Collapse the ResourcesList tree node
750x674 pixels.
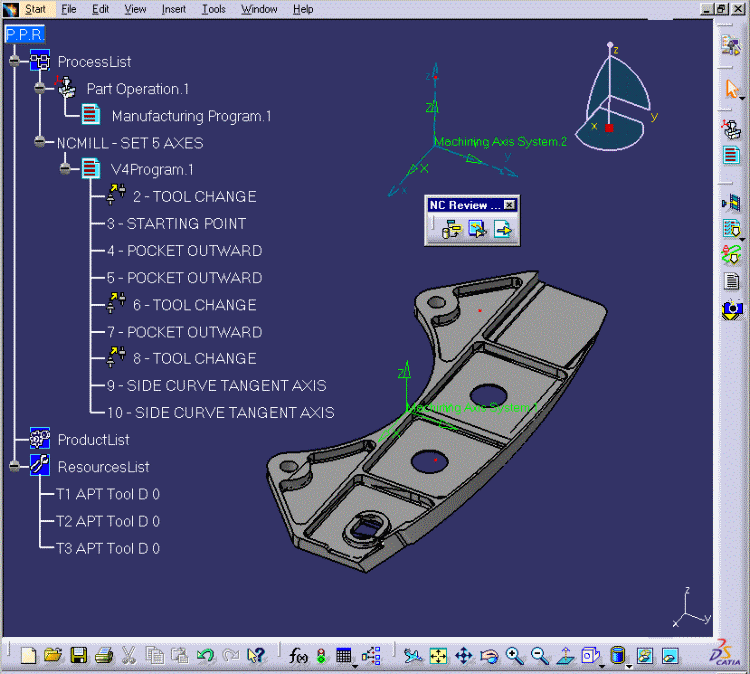tap(14, 466)
